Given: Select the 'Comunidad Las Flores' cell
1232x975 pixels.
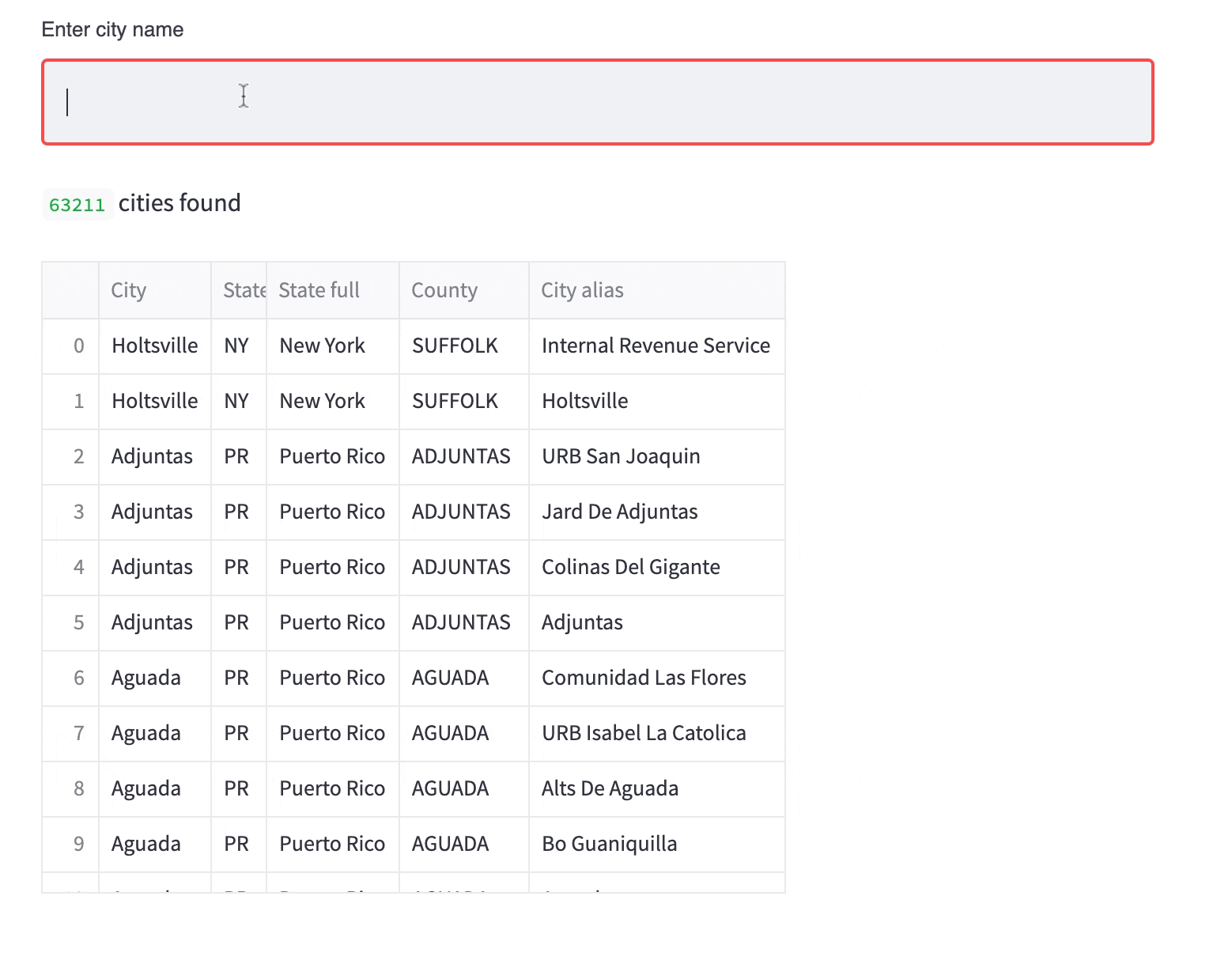Looking at the screenshot, I should [644, 678].
